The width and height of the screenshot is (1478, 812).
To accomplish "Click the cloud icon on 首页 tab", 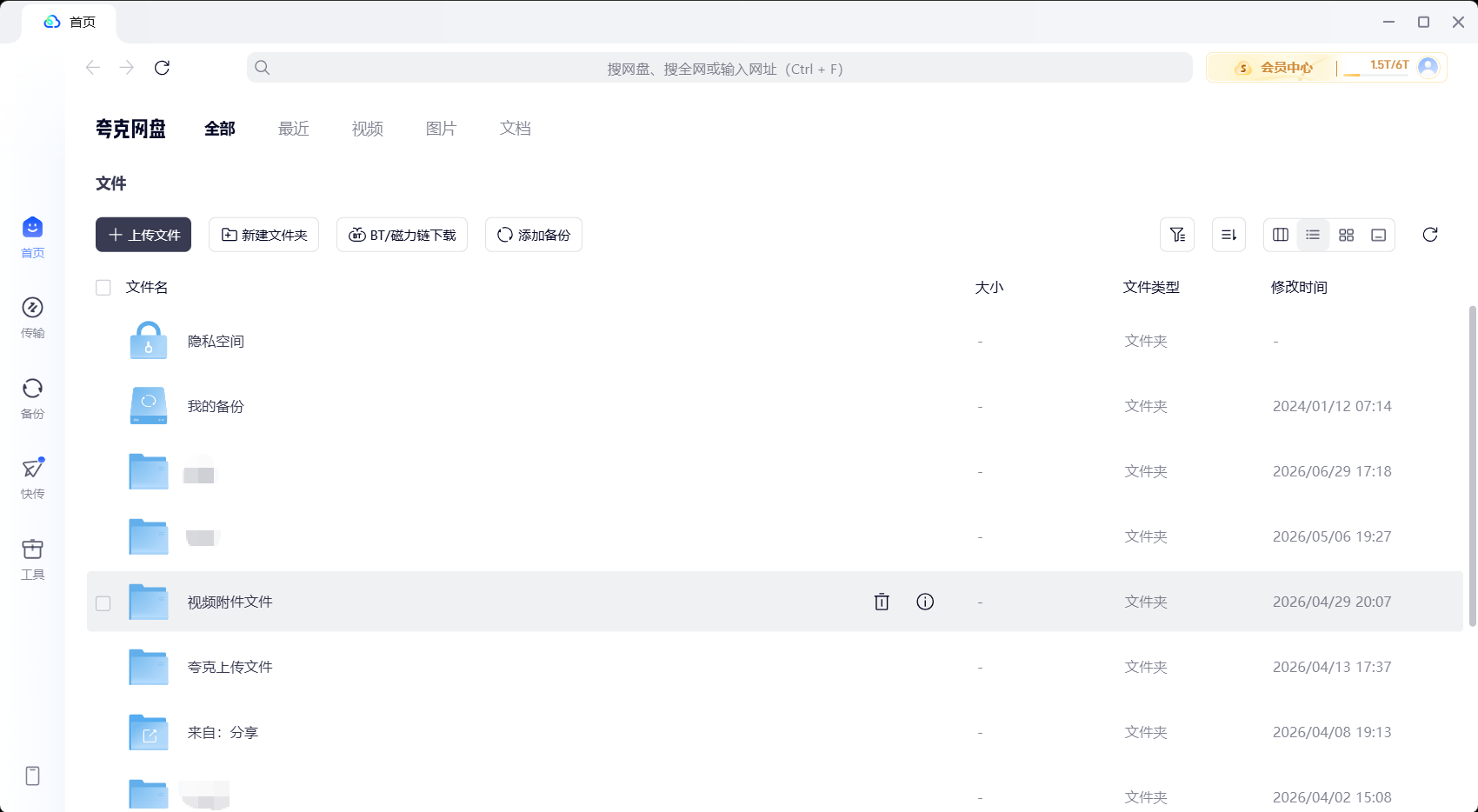I will click(52, 22).
